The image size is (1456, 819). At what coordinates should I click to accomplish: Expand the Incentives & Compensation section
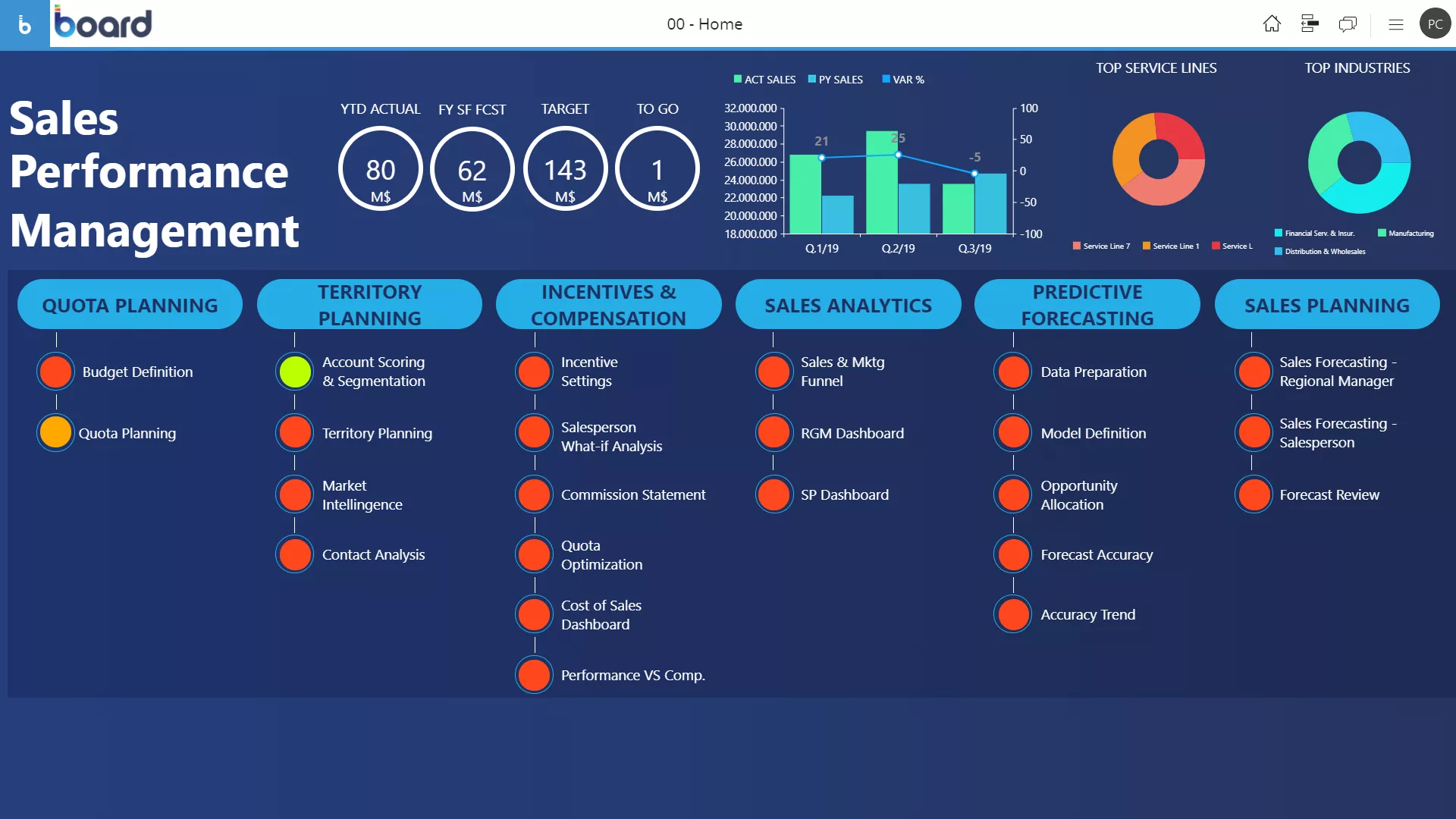[x=609, y=305]
